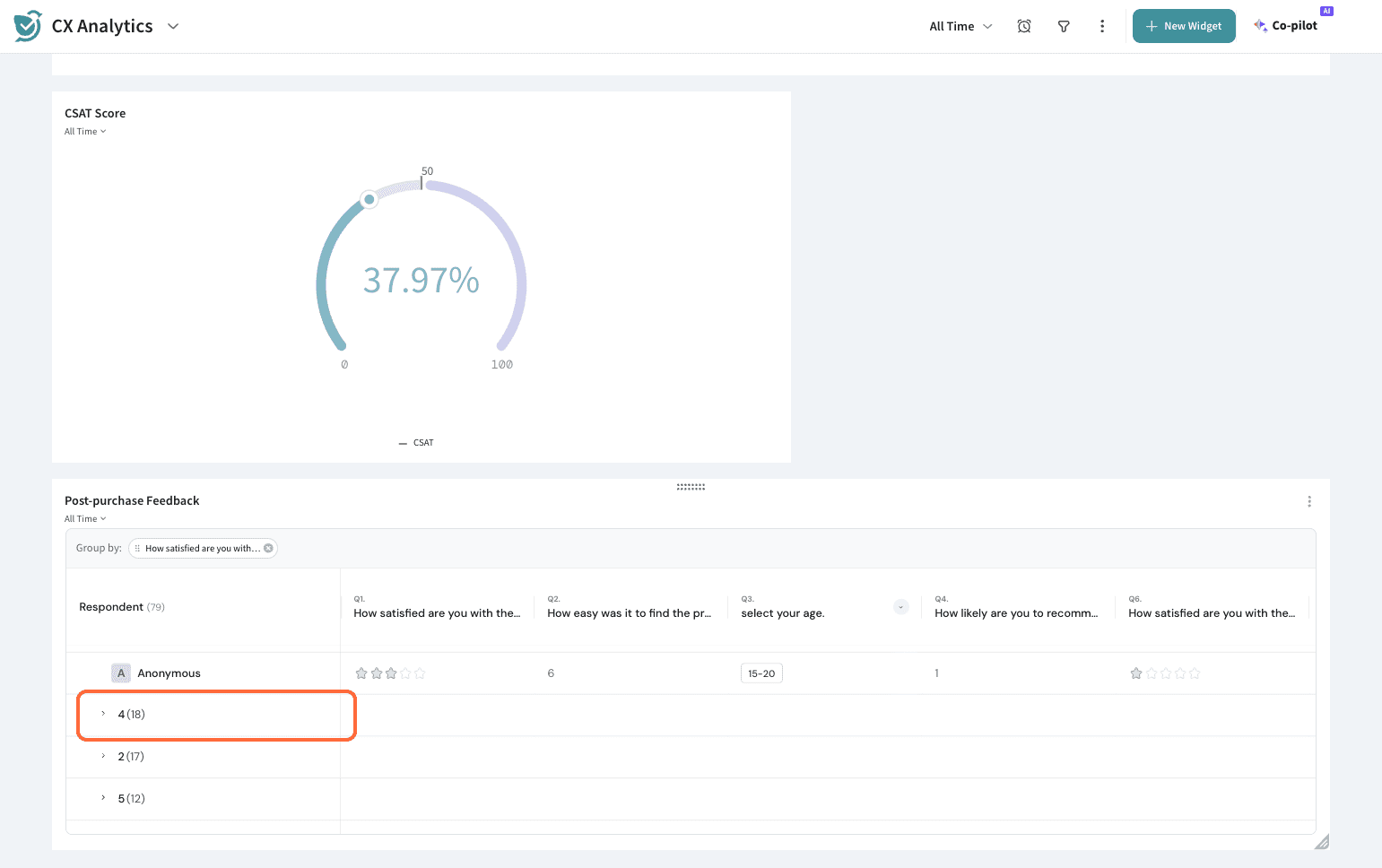Open the header three-dot more options menu
Image resolution: width=1382 pixels, height=868 pixels.
(x=1102, y=26)
